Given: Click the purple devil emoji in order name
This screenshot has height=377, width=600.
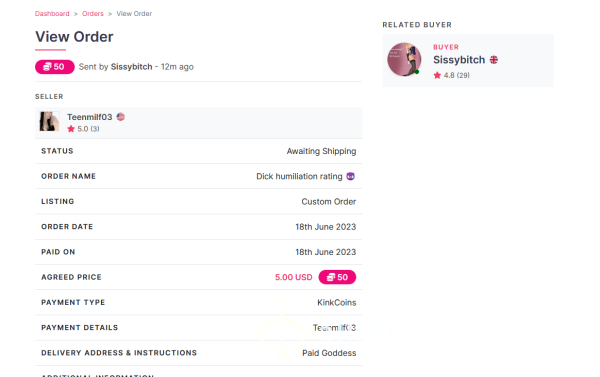Looking at the screenshot, I should coord(351,176).
